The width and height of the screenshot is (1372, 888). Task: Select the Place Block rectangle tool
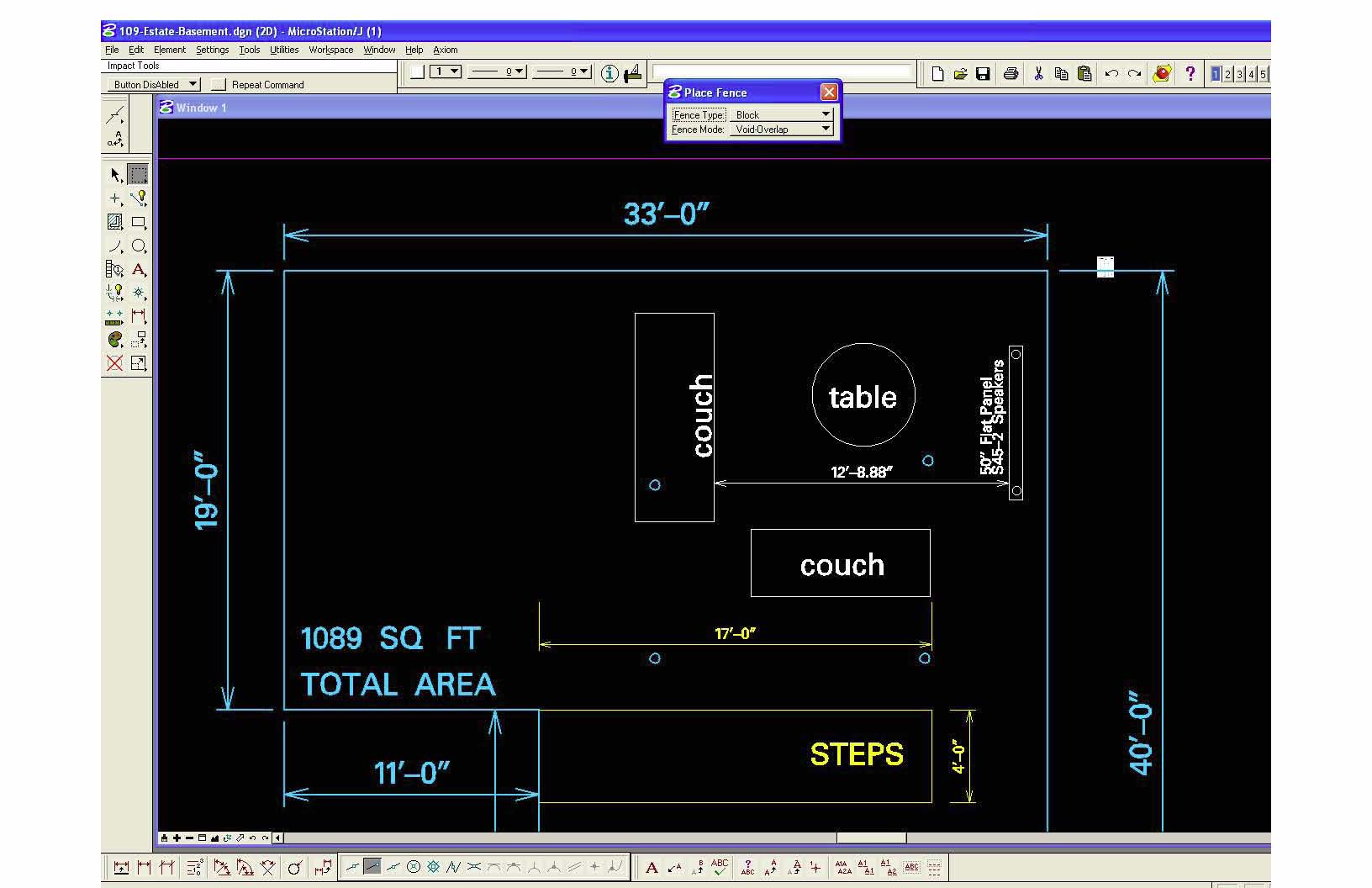[x=138, y=222]
